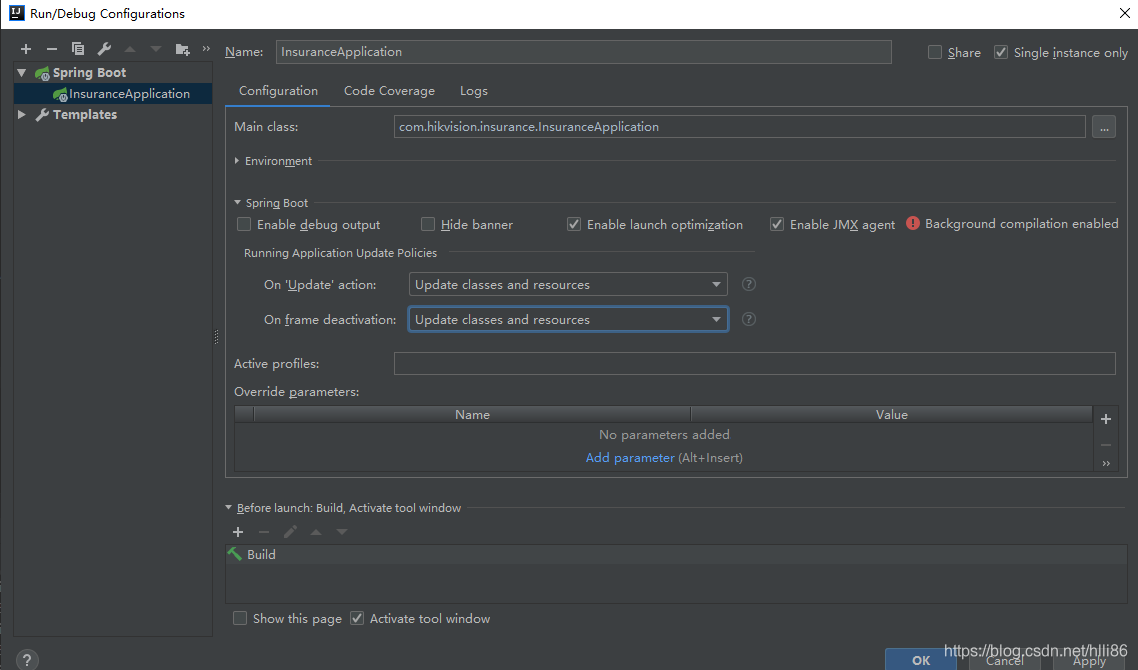
Task: Uncheck Enable JMX agent
Action: (777, 224)
